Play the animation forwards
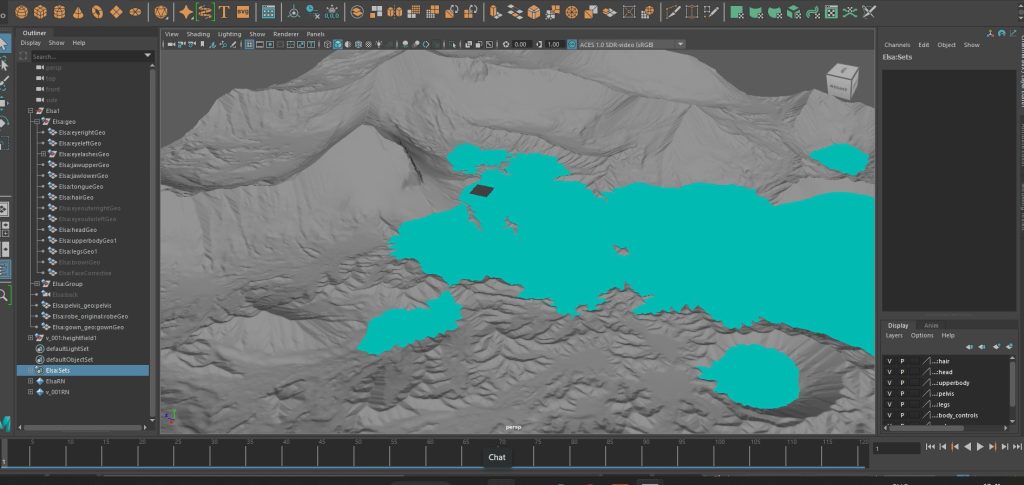This screenshot has height=485, width=1024. point(980,447)
